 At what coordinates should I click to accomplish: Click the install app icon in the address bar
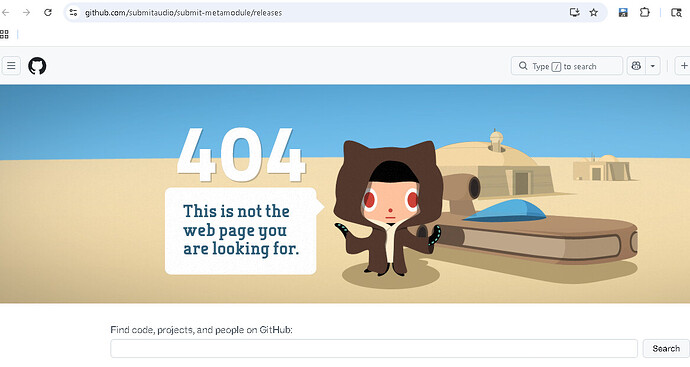pos(574,12)
